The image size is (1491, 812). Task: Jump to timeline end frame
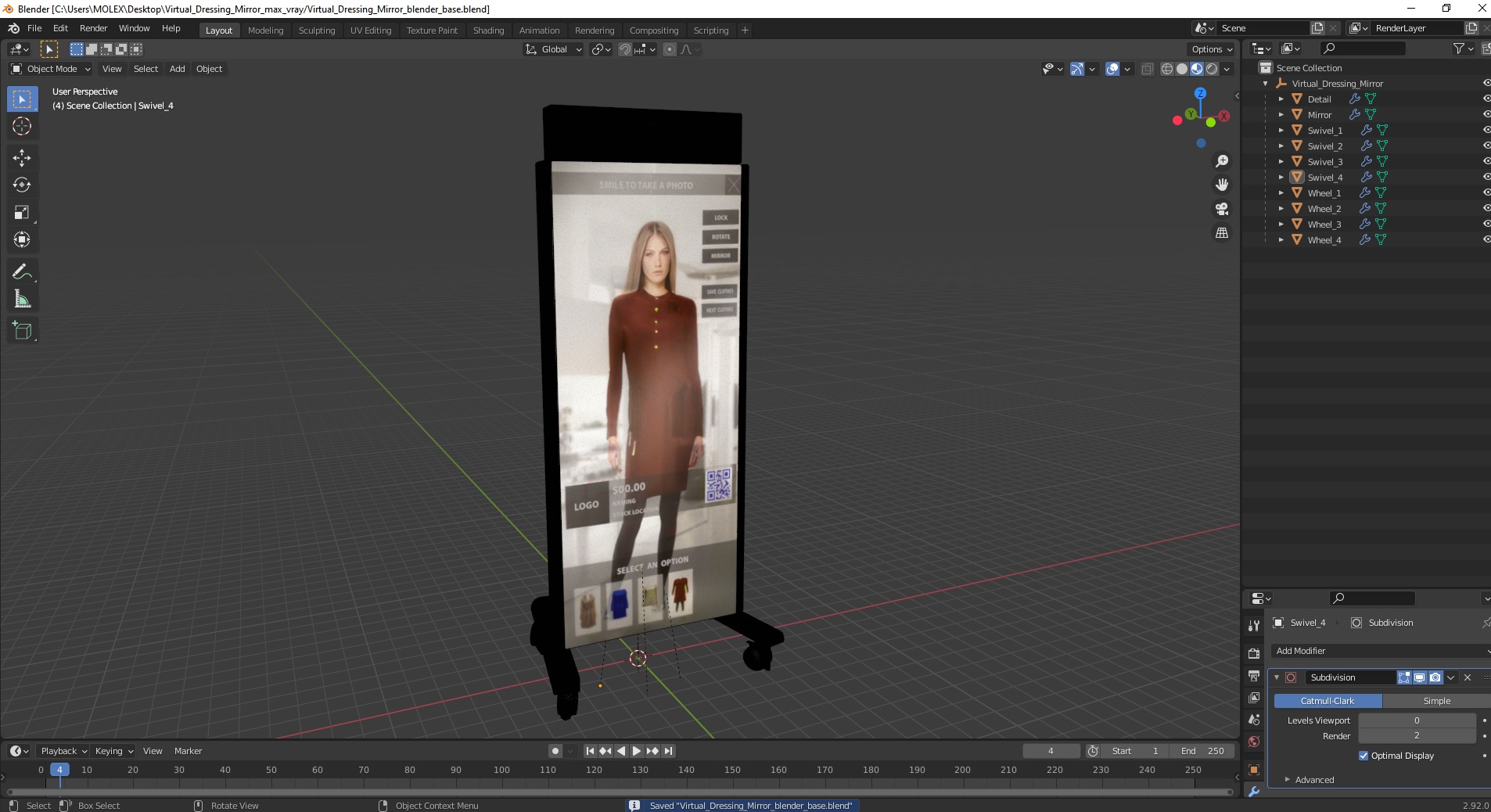click(668, 751)
